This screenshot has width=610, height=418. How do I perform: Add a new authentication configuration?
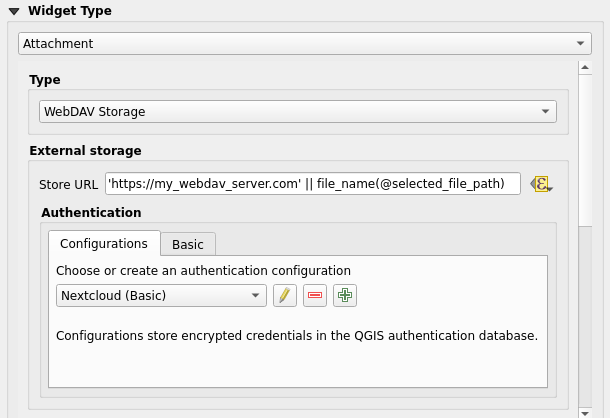pos(345,295)
